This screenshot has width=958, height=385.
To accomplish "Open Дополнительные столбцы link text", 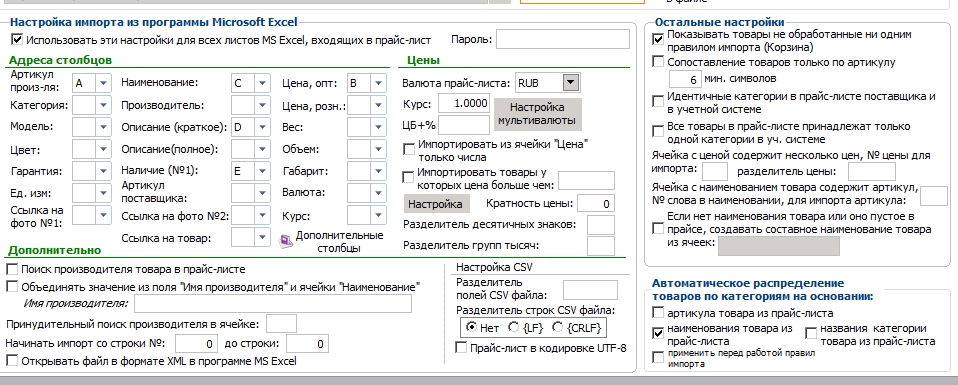I will 339,242.
